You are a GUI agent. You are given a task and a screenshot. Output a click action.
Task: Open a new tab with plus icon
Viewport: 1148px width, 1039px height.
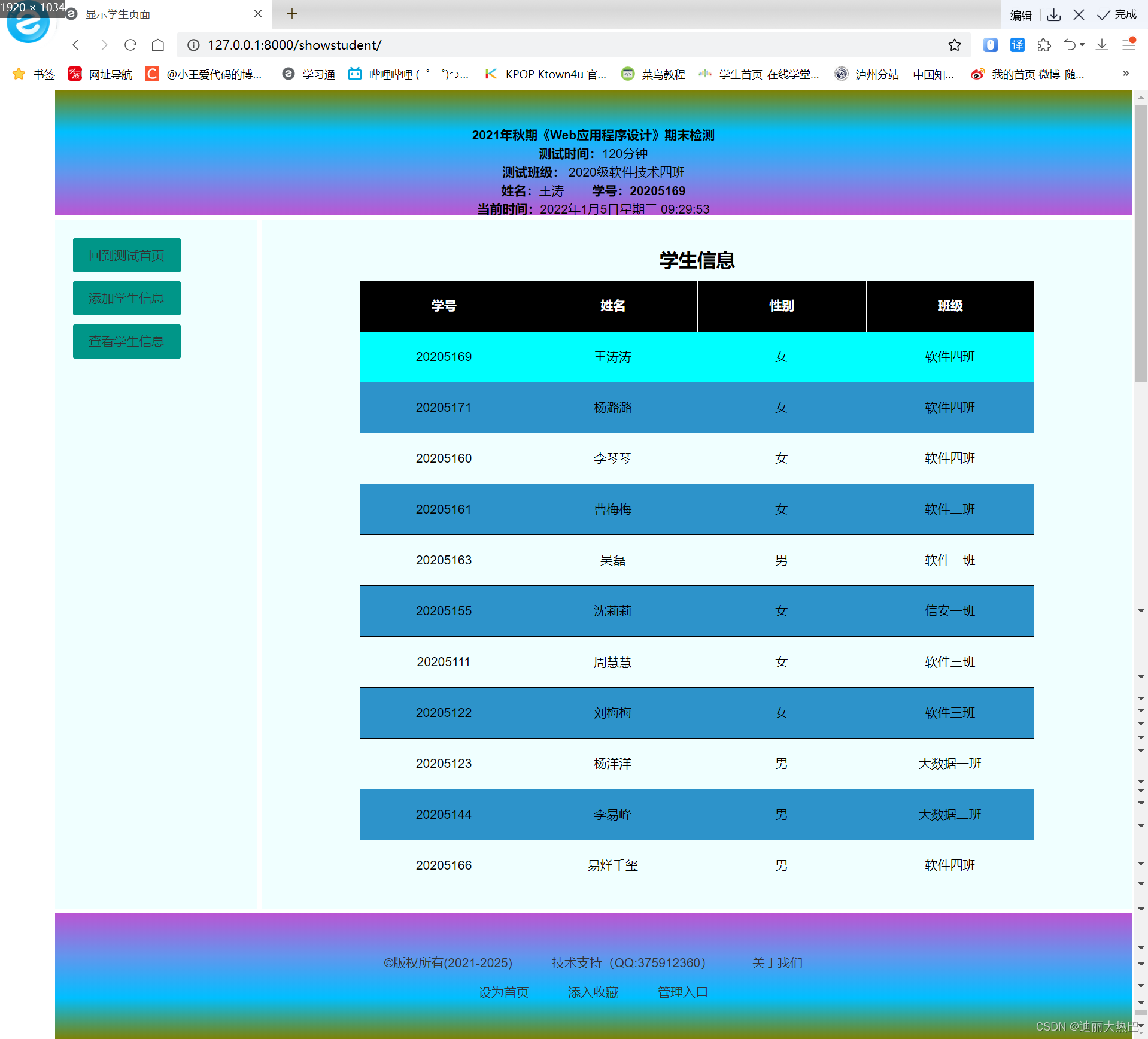click(292, 14)
